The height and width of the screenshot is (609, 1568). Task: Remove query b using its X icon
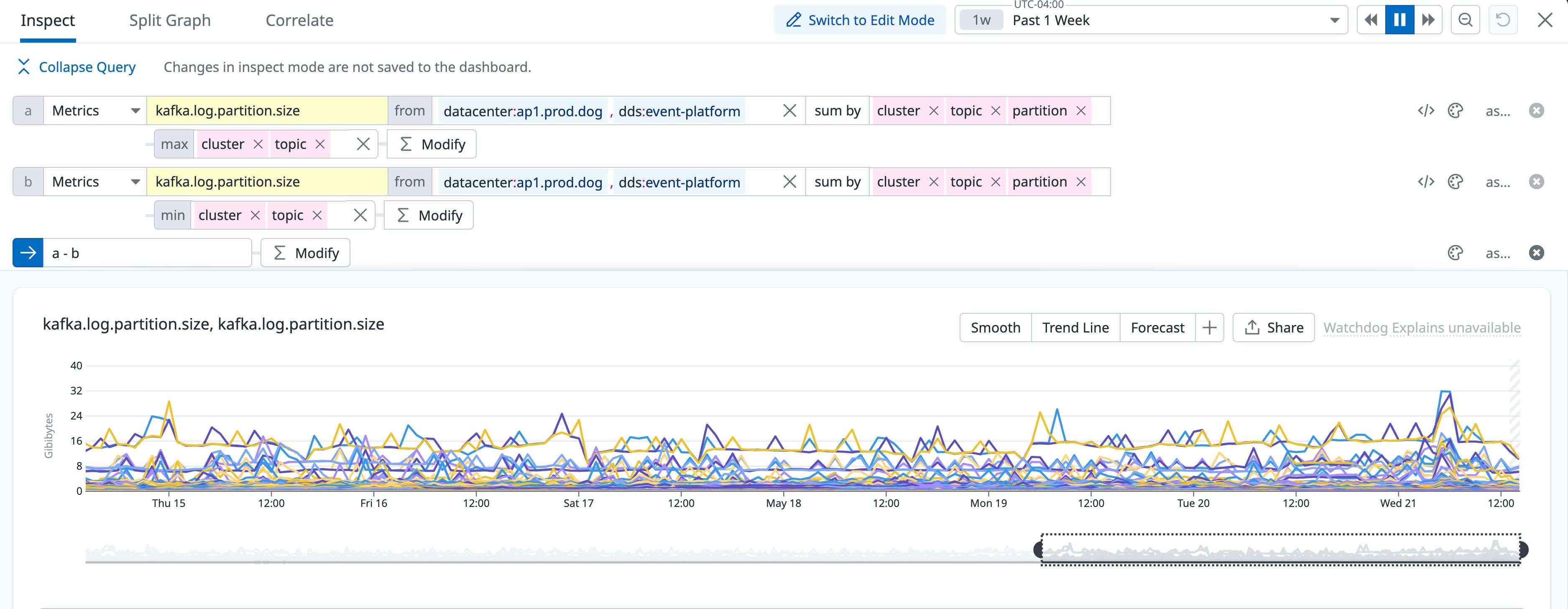(x=1536, y=181)
